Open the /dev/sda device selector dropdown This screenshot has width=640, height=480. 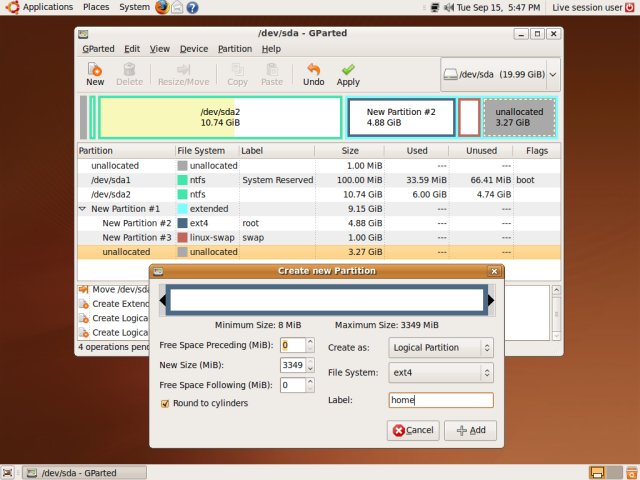point(500,75)
